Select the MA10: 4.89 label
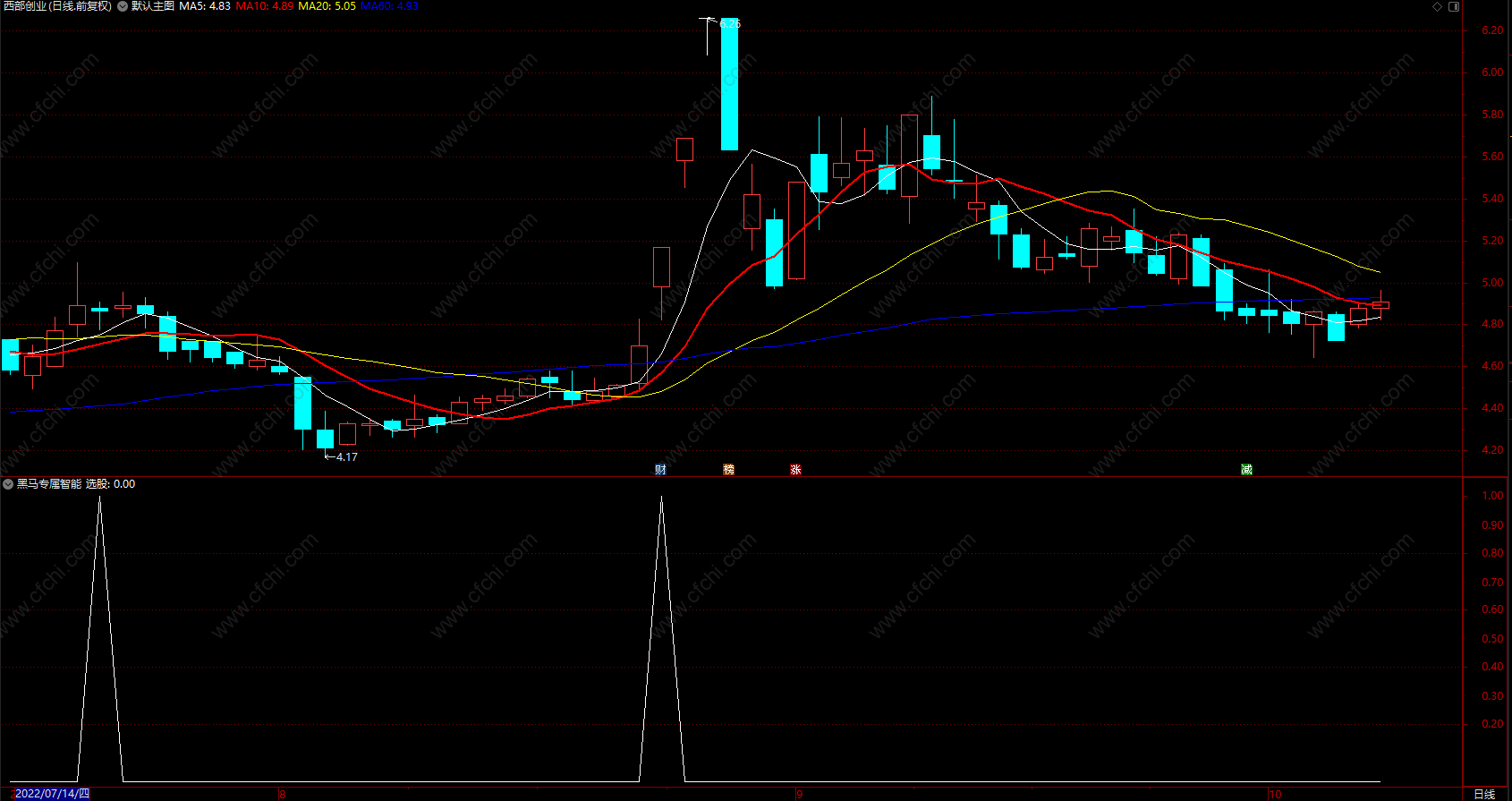Image resolution: width=1512 pixels, height=801 pixels. pyautogui.click(x=265, y=6)
